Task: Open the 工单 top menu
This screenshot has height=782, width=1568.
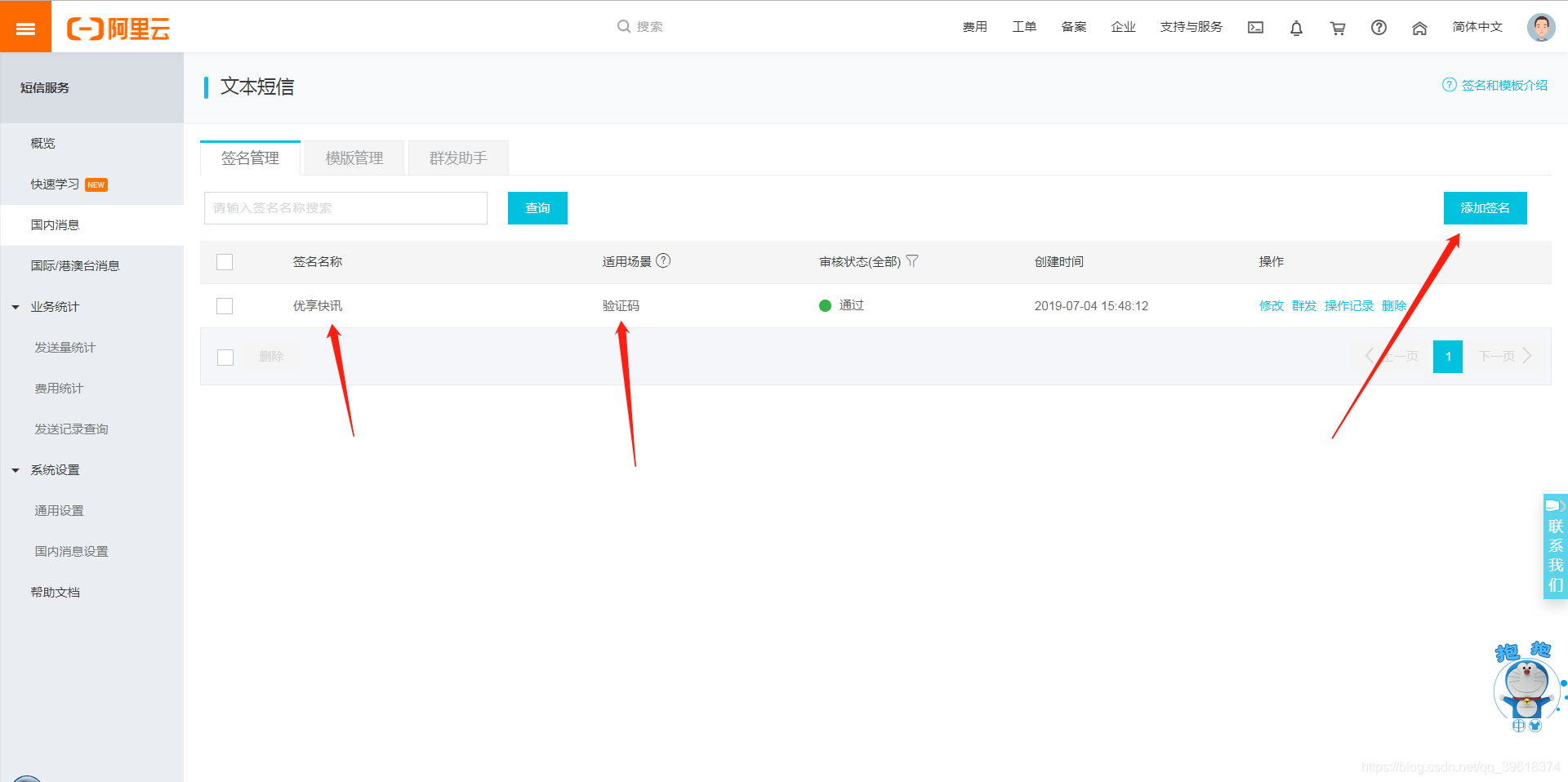Action: pyautogui.click(x=1024, y=26)
